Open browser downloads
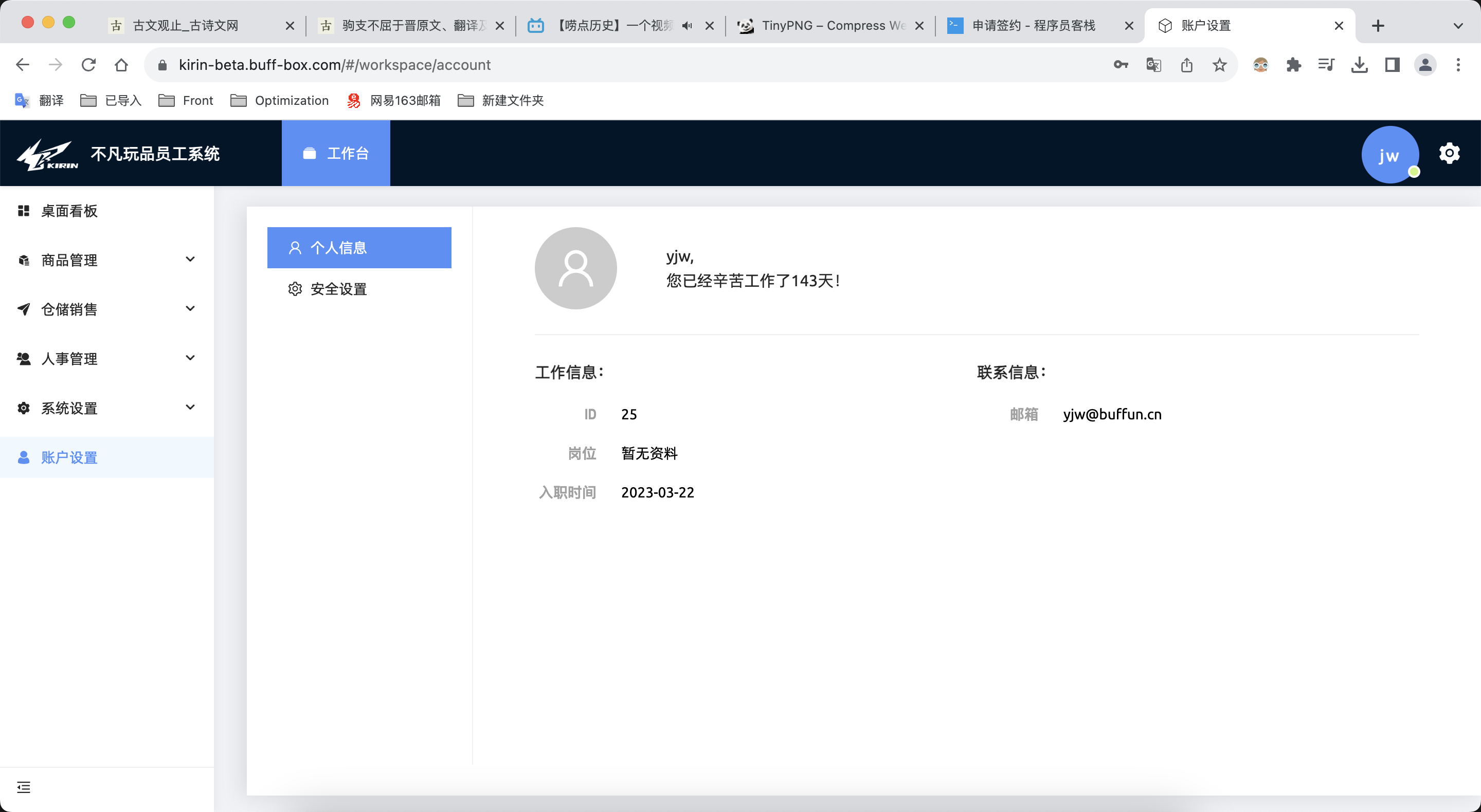 (1359, 65)
